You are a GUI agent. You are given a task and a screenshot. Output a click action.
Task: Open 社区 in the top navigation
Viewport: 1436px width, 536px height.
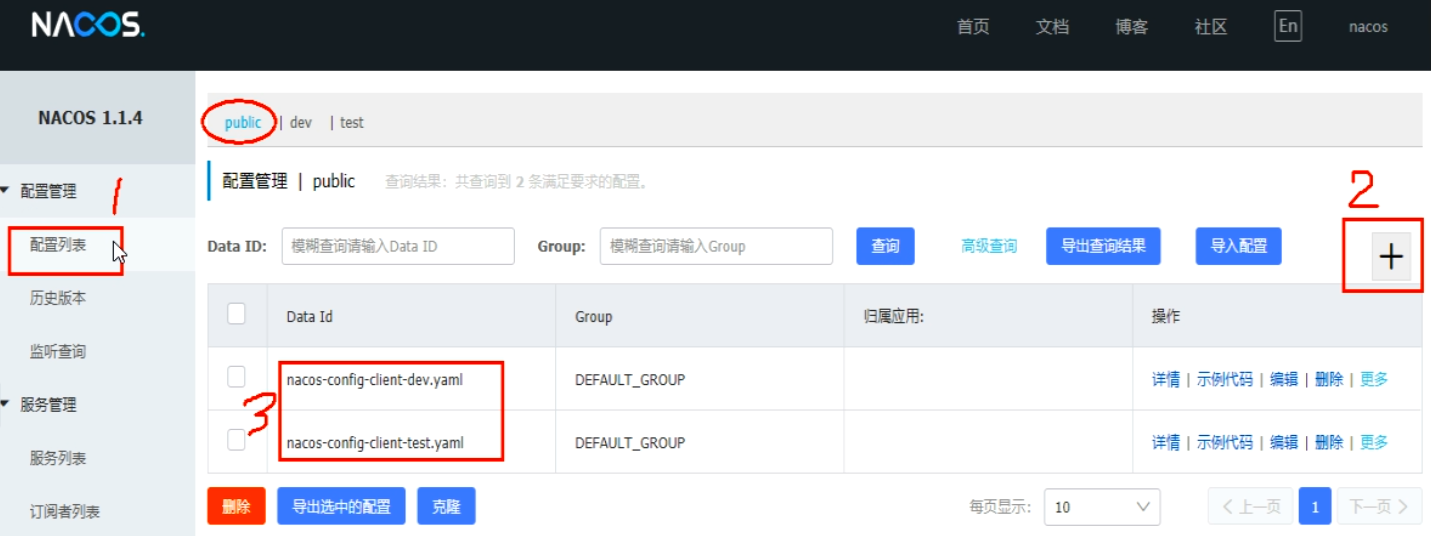[1210, 27]
